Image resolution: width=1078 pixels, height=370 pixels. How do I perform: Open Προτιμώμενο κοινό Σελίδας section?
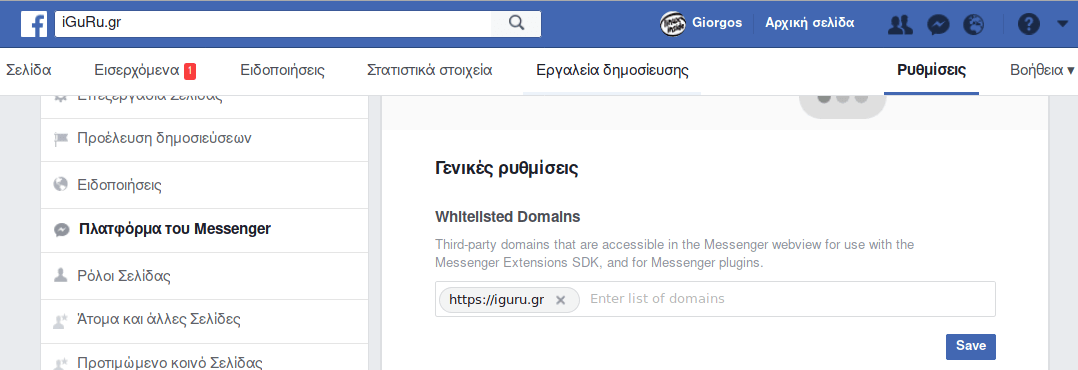click(205, 358)
